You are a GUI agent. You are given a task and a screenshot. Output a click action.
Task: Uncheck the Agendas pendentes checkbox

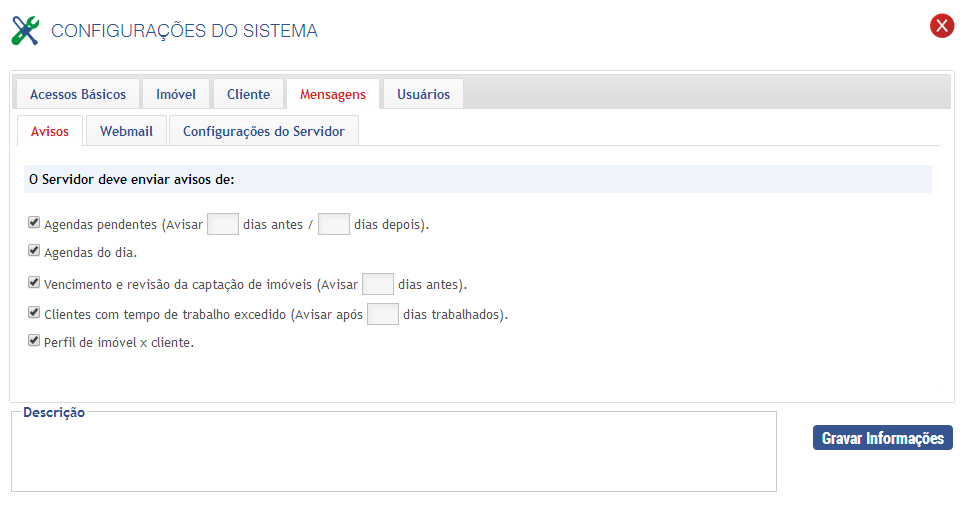click(x=34, y=223)
